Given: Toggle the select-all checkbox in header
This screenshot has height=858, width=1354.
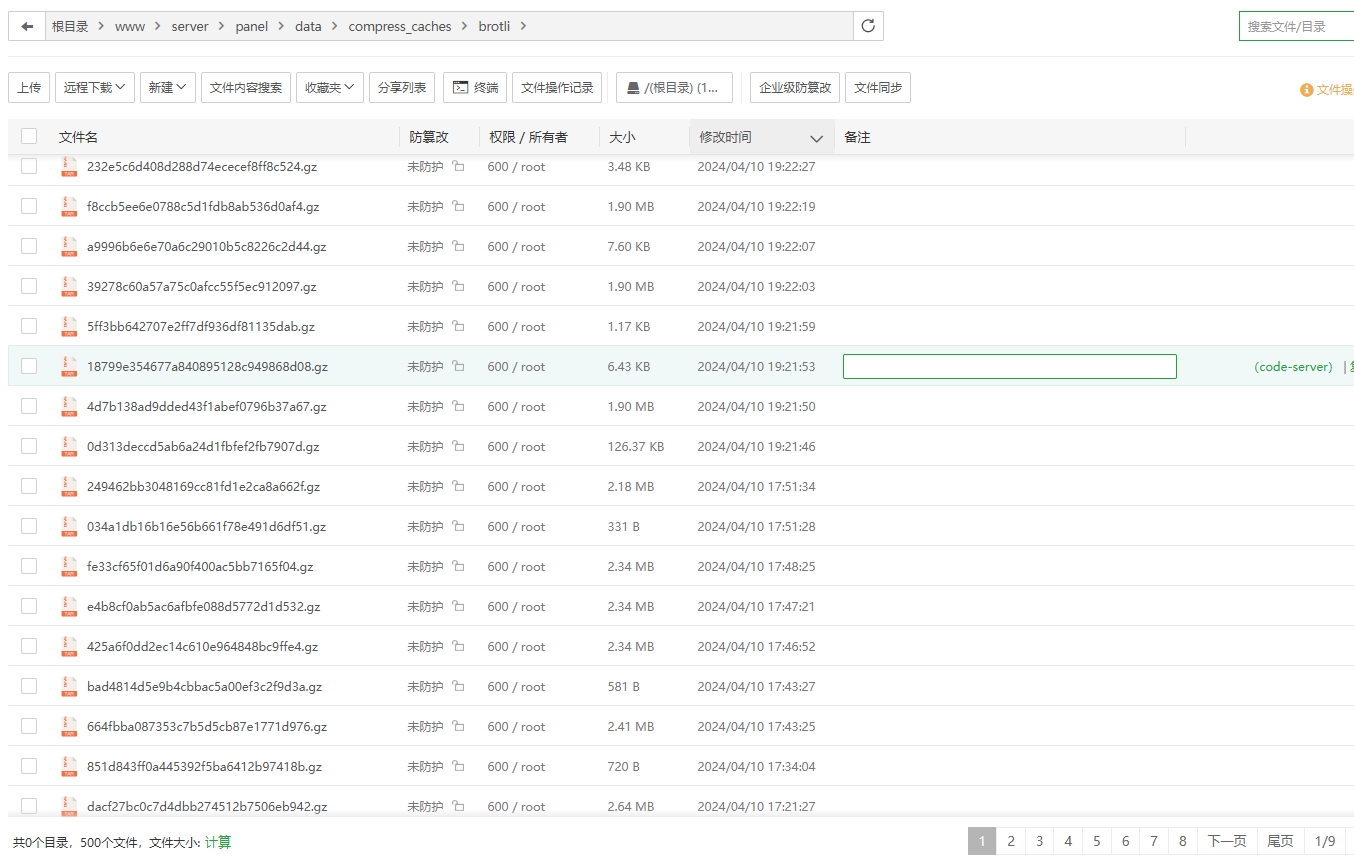Looking at the screenshot, I should pyautogui.click(x=29, y=137).
